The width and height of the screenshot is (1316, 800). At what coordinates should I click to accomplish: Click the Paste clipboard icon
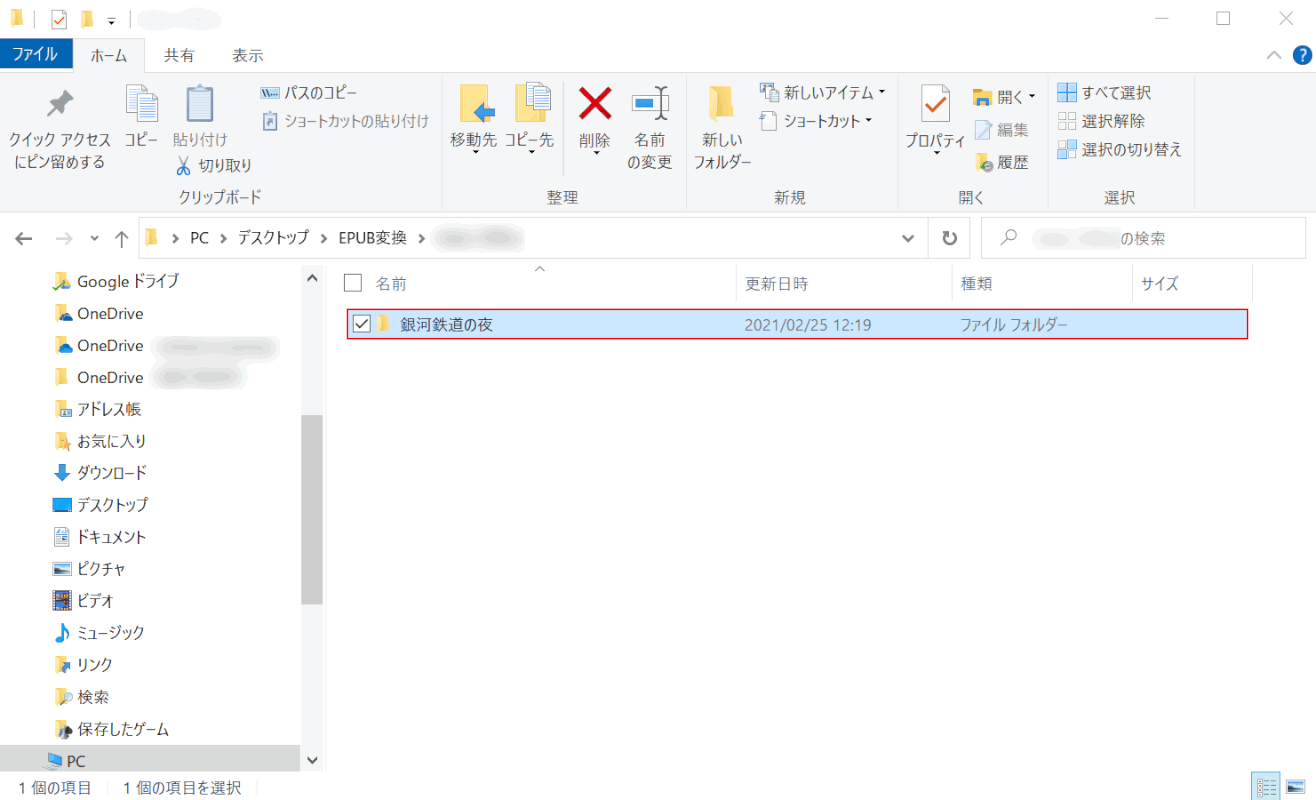[200, 104]
